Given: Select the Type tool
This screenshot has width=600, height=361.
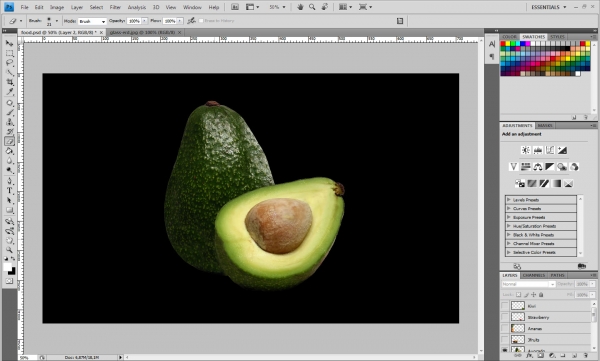Looking at the screenshot, I should [9, 190].
